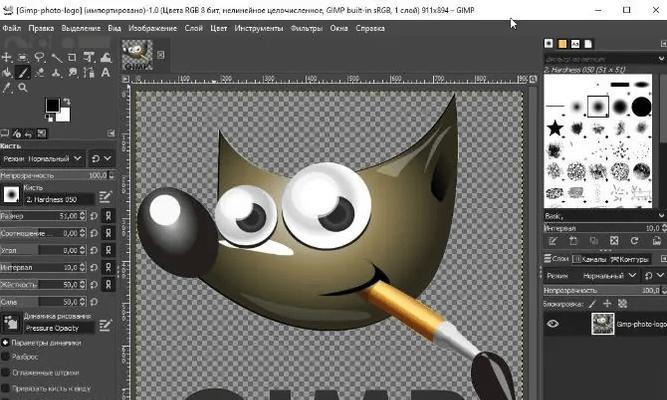
Task: Select the Smudge tool
Action: tap(73, 73)
